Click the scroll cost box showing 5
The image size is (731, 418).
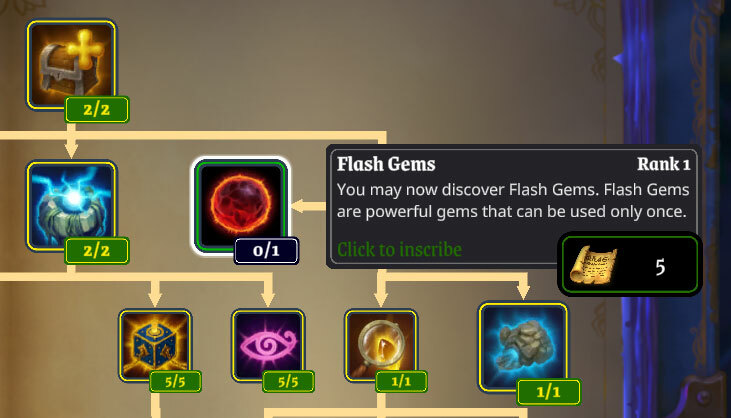(x=630, y=264)
